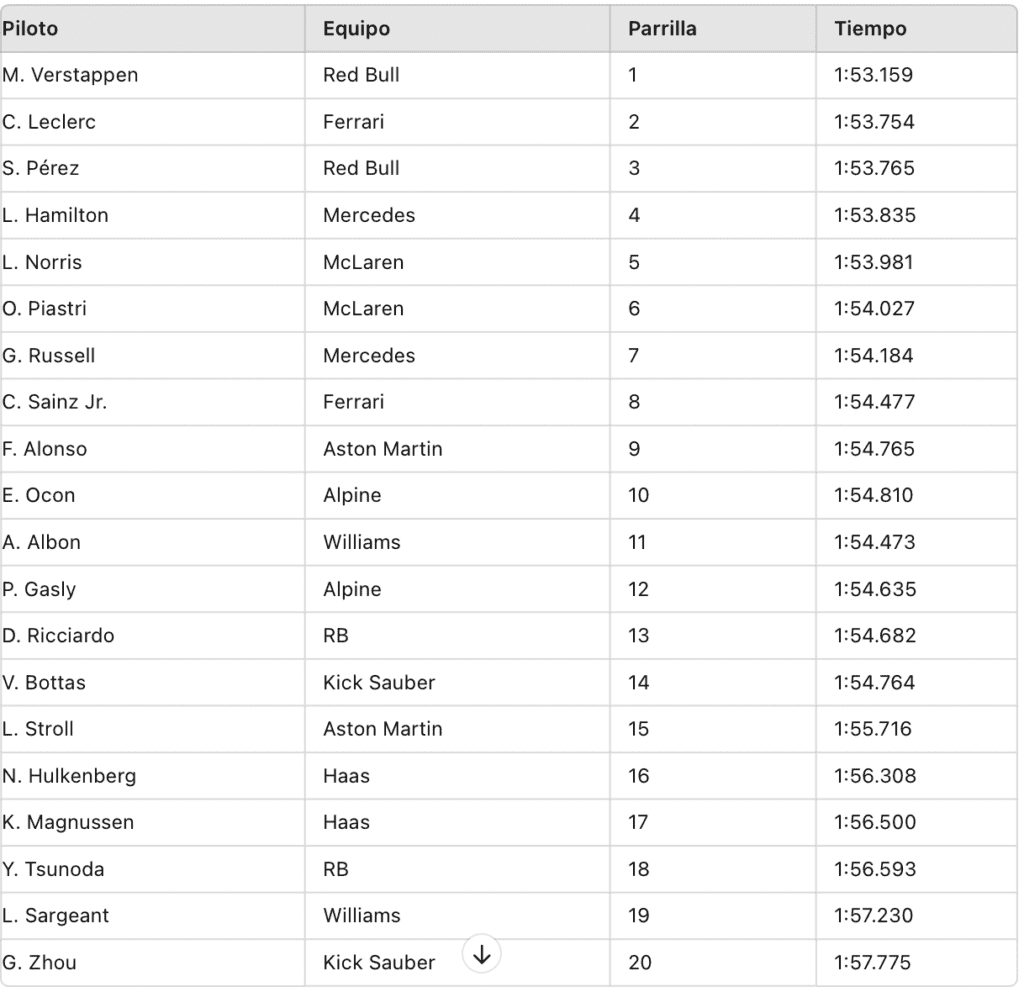Select the D. Ricciardo name cell
1024x992 pixels.
click(58, 635)
